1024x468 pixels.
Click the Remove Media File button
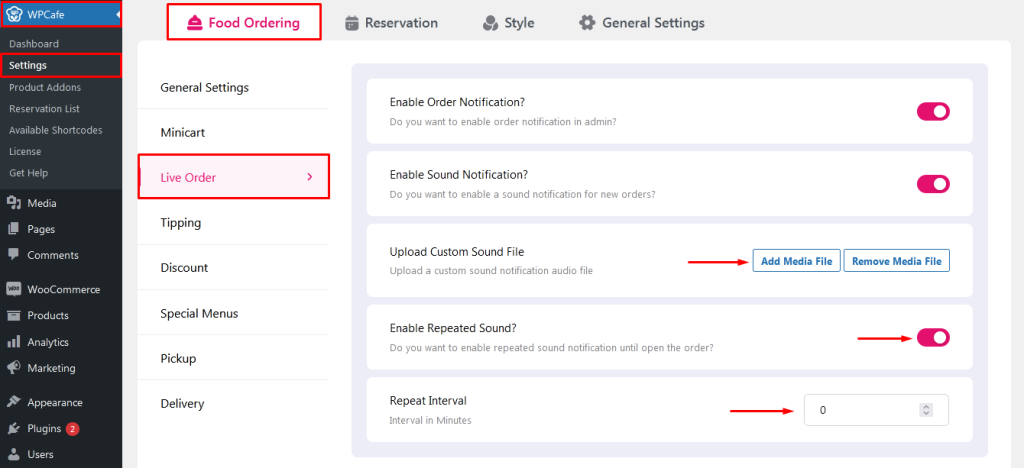click(897, 261)
